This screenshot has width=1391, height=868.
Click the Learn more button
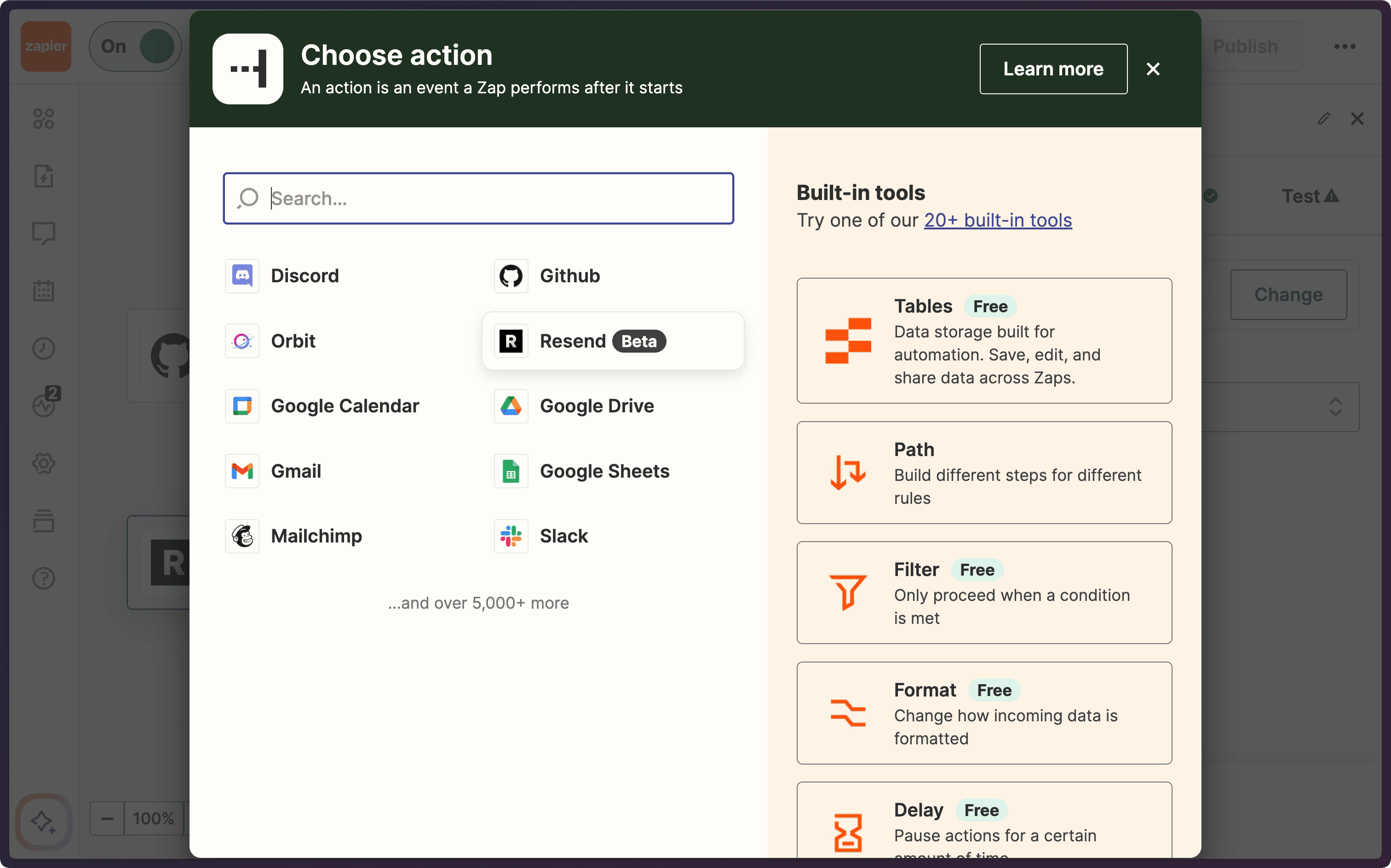(1053, 69)
